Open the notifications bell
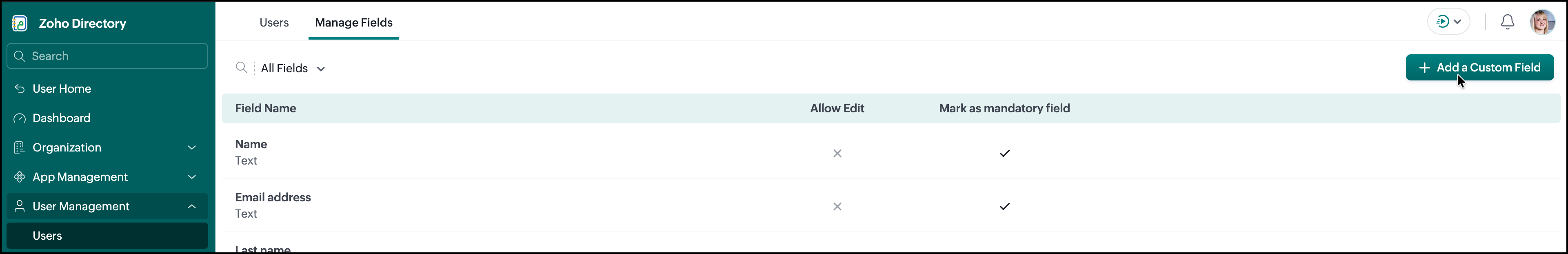 1507,22
